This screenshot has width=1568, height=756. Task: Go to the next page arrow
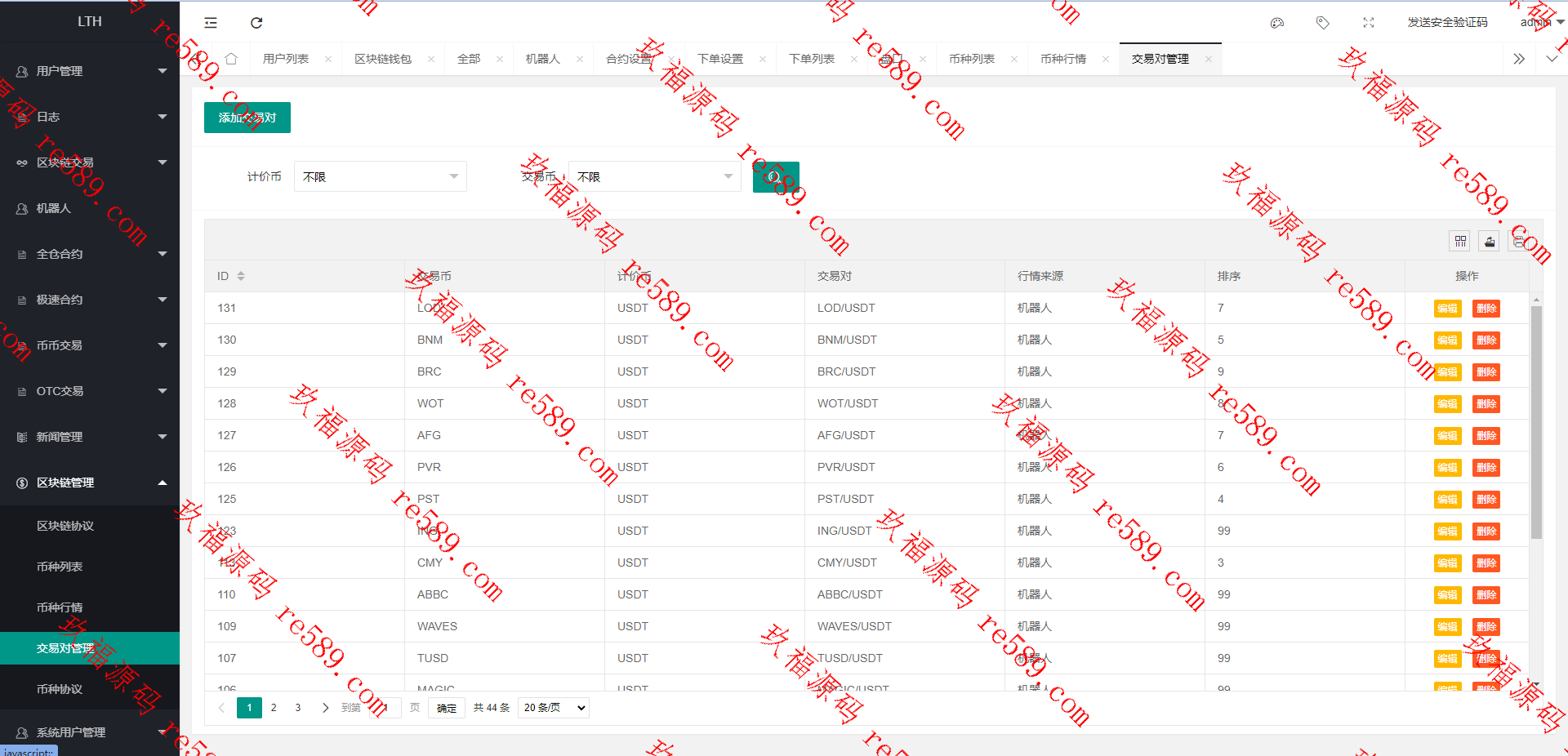(x=325, y=708)
